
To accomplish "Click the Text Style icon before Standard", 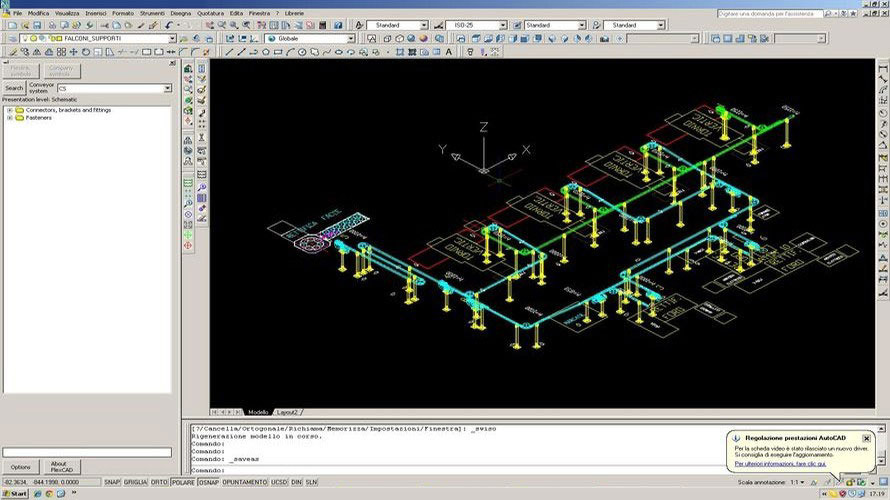I will click(x=359, y=26).
